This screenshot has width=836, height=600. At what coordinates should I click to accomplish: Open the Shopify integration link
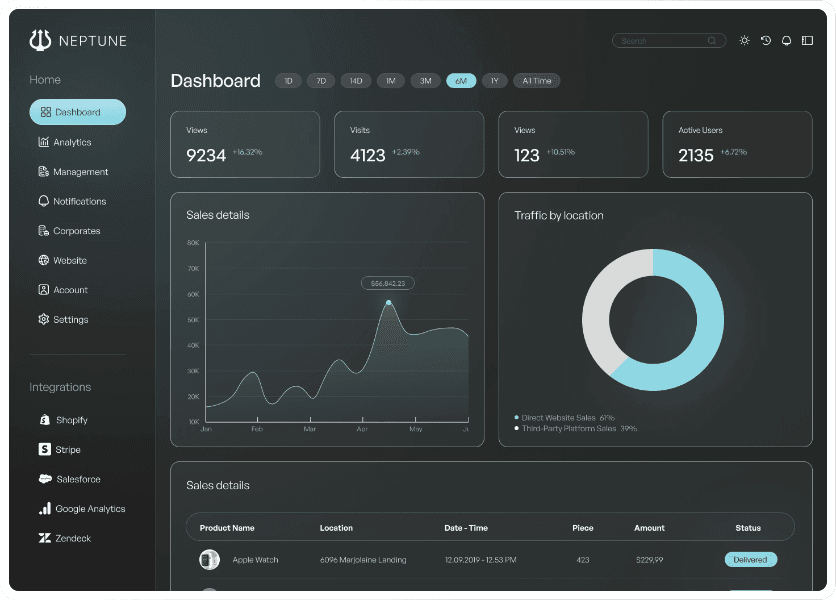point(71,420)
